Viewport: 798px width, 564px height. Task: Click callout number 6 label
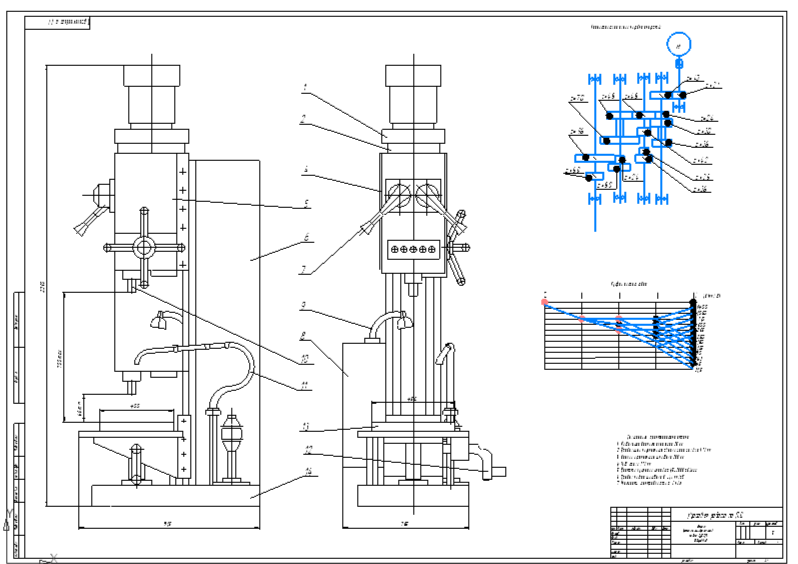click(x=306, y=237)
